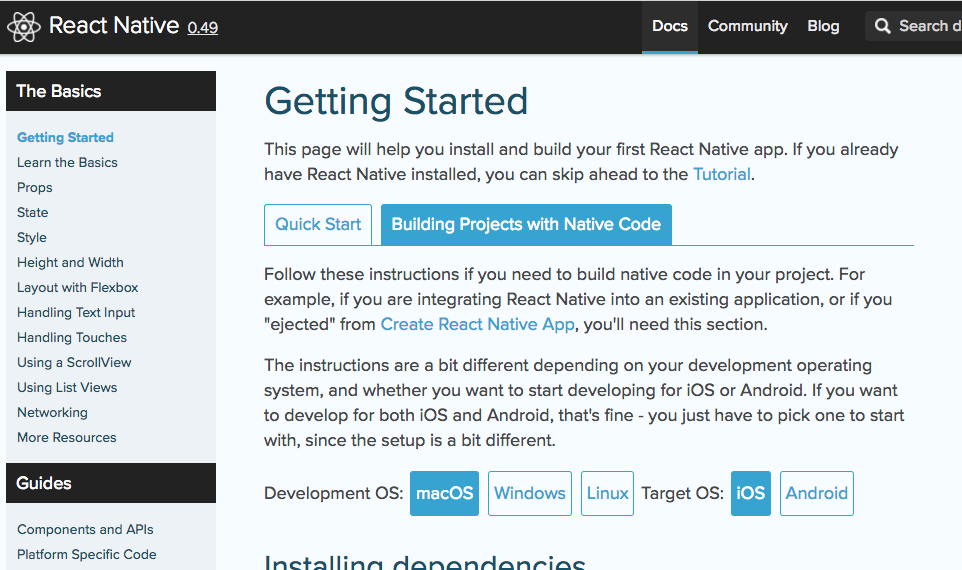Screen dimensions: 962x570
Task: Open Components and APIs guide
Action: point(85,530)
